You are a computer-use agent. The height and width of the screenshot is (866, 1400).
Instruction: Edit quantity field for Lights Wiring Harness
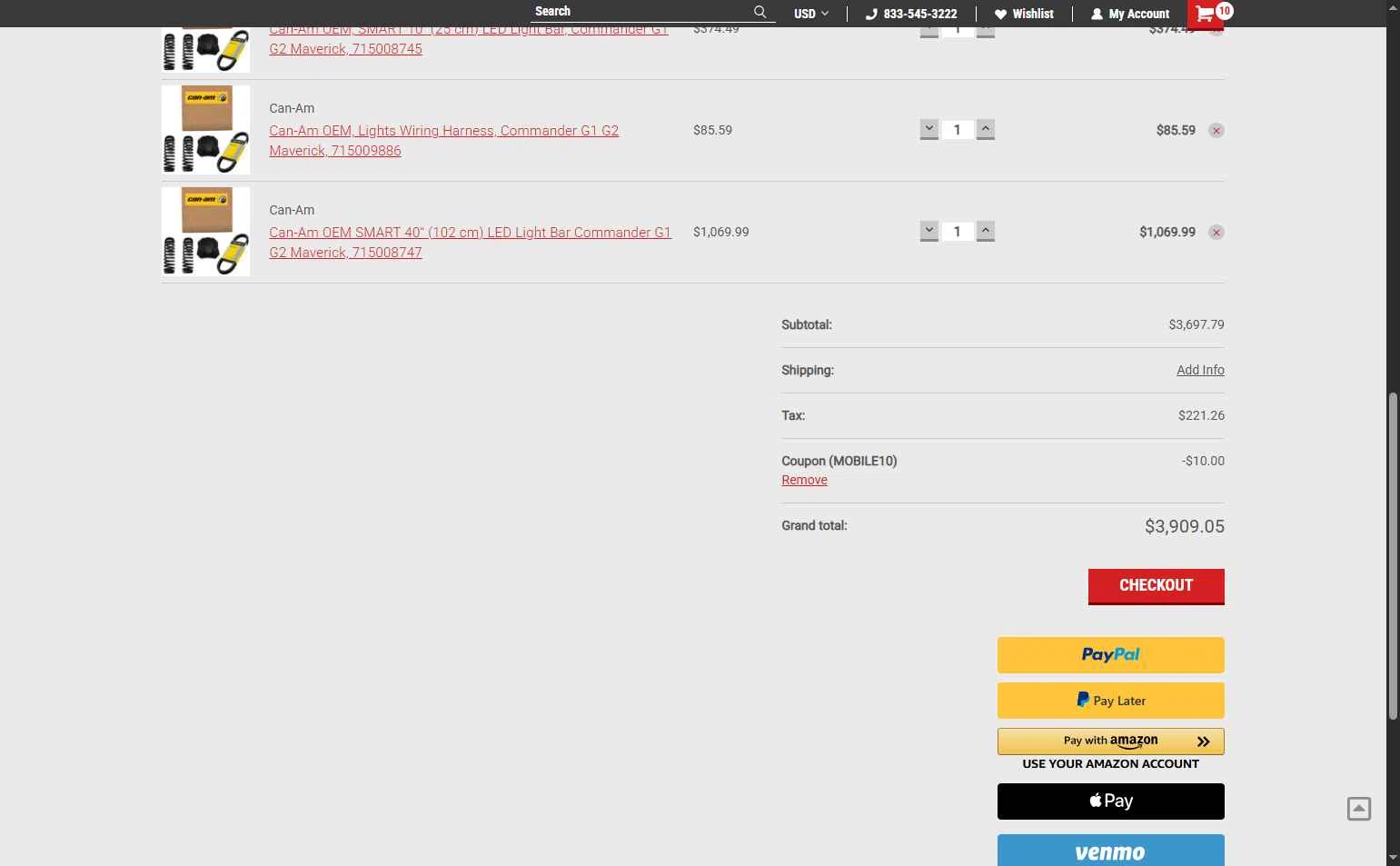tap(957, 130)
